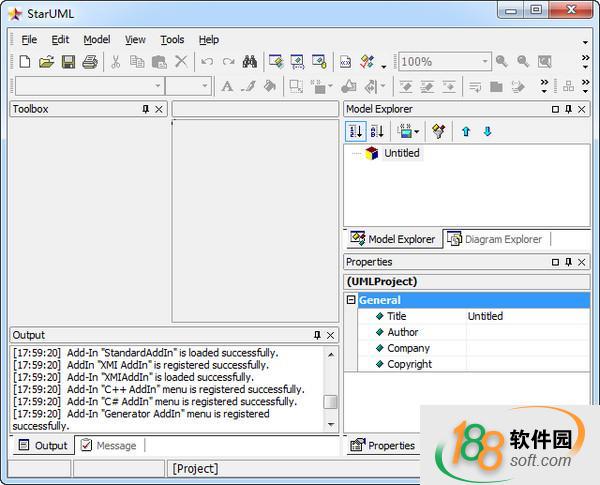
Task: Switch to the Model Explorer tab
Action: (x=393, y=239)
